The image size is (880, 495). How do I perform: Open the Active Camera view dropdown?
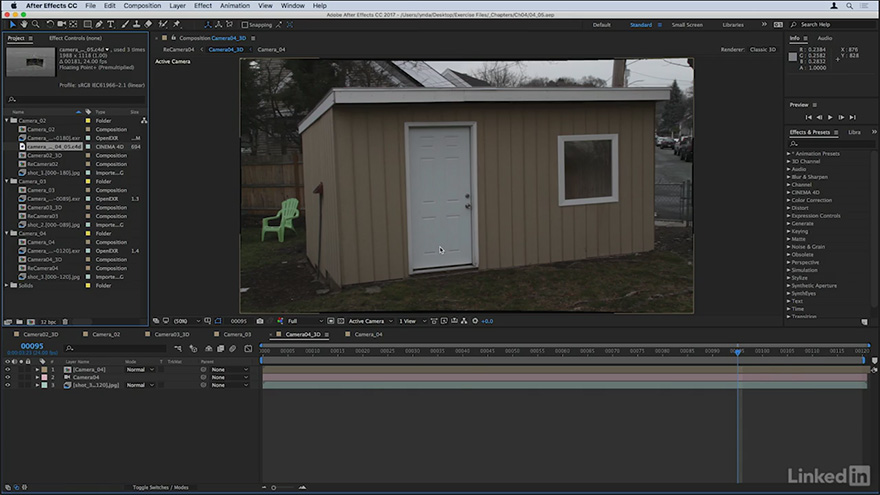coord(370,321)
